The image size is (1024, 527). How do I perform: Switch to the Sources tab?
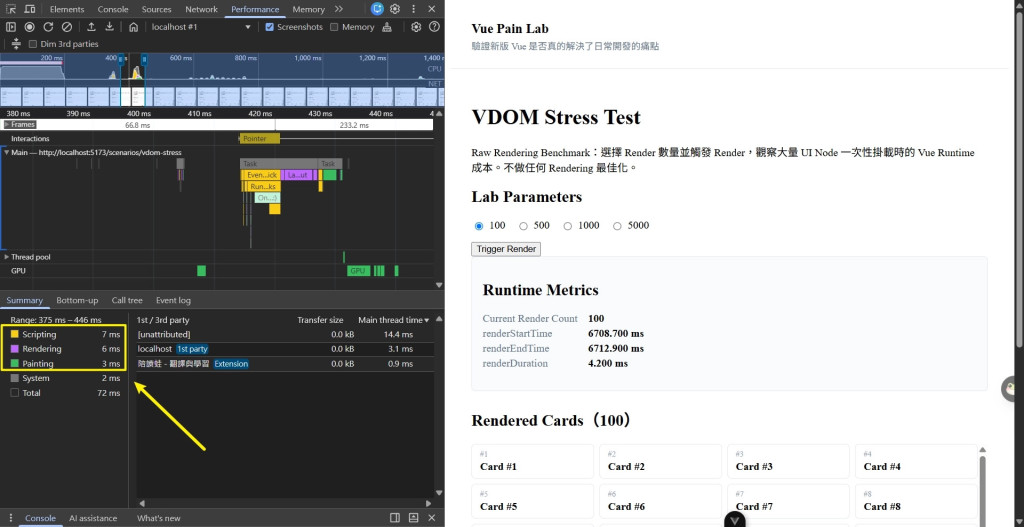click(x=157, y=9)
